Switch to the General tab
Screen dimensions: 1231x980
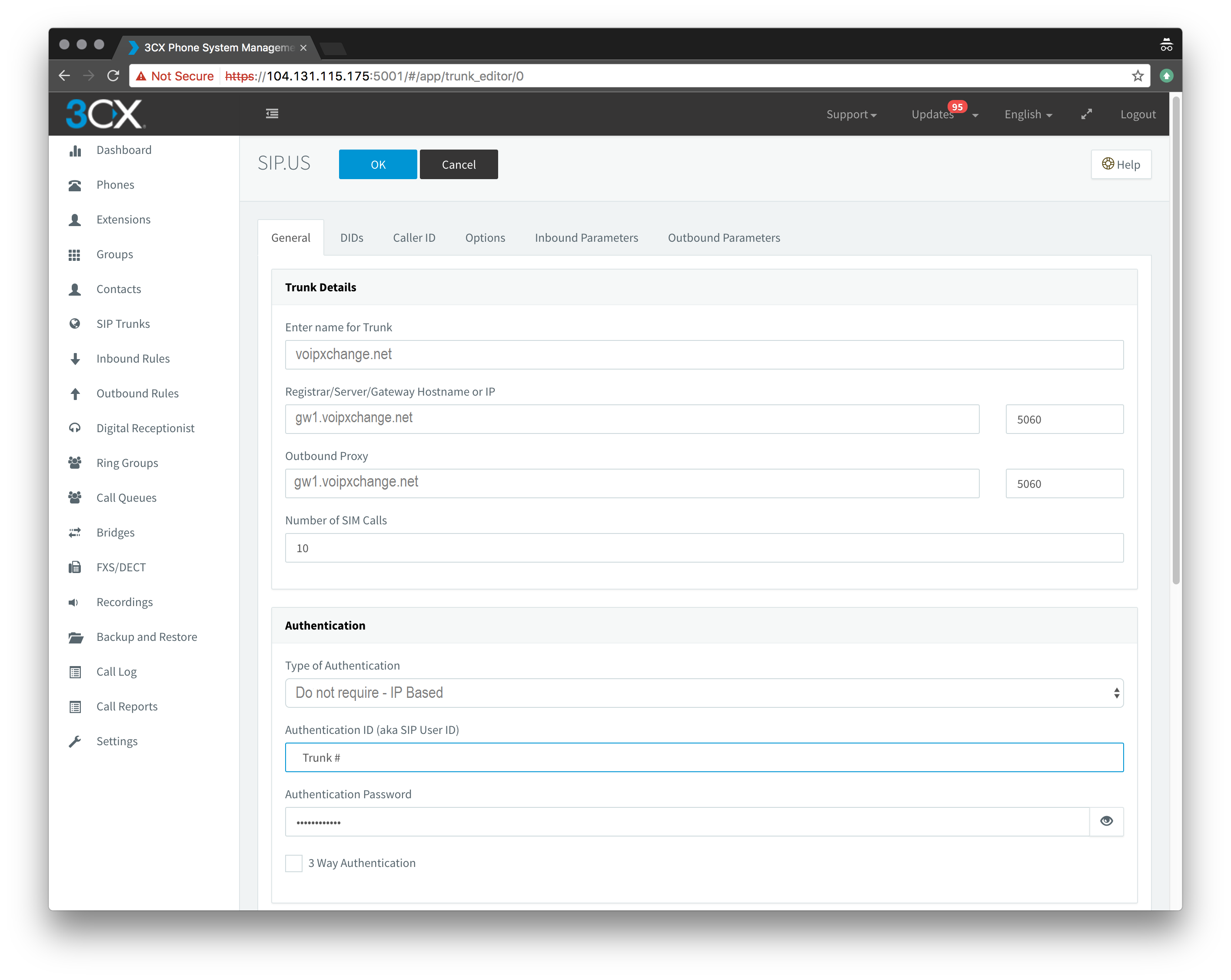tap(291, 237)
